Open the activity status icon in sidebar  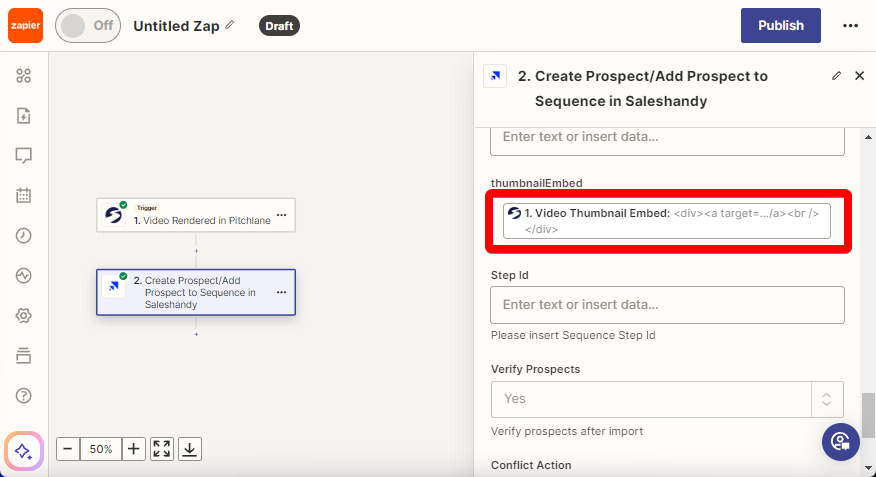pyautogui.click(x=23, y=275)
